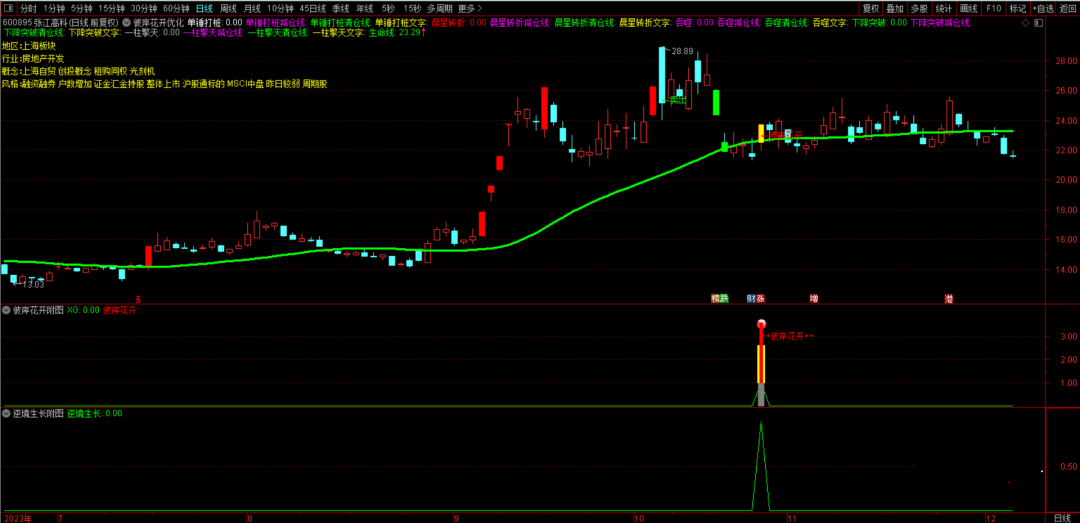Open the F10 company info page

993,8
